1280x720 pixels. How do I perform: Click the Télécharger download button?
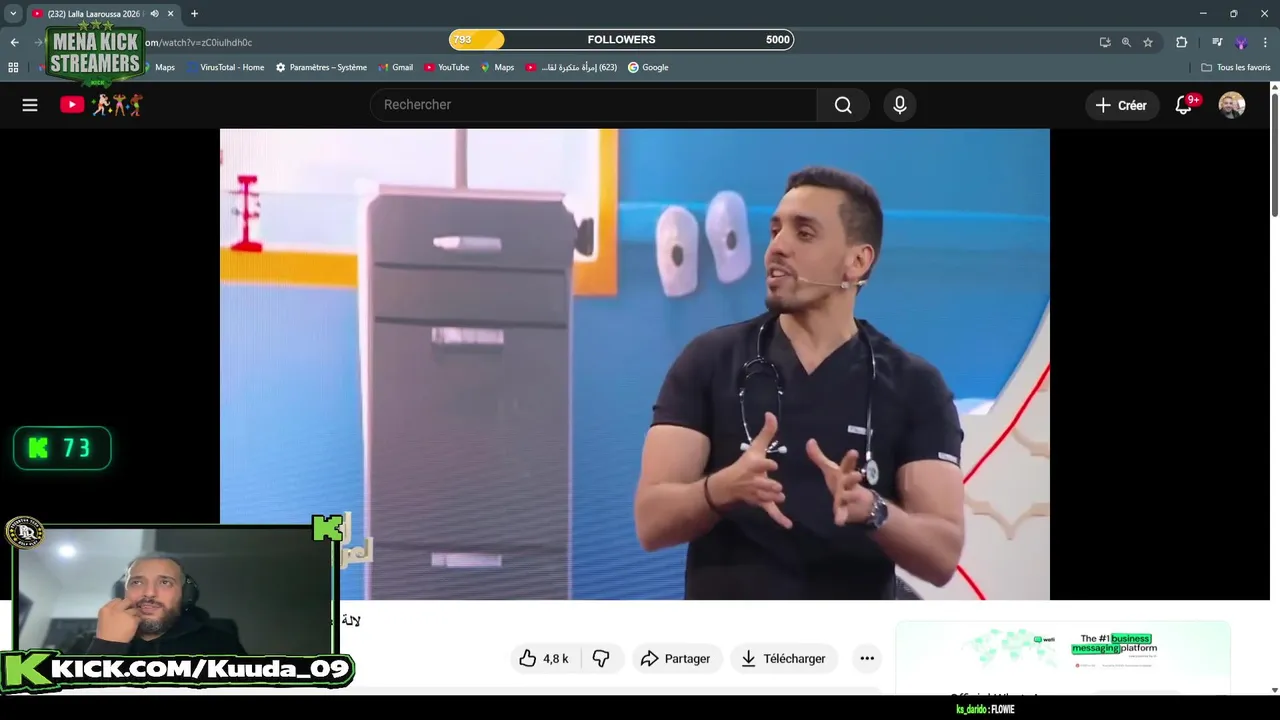783,658
